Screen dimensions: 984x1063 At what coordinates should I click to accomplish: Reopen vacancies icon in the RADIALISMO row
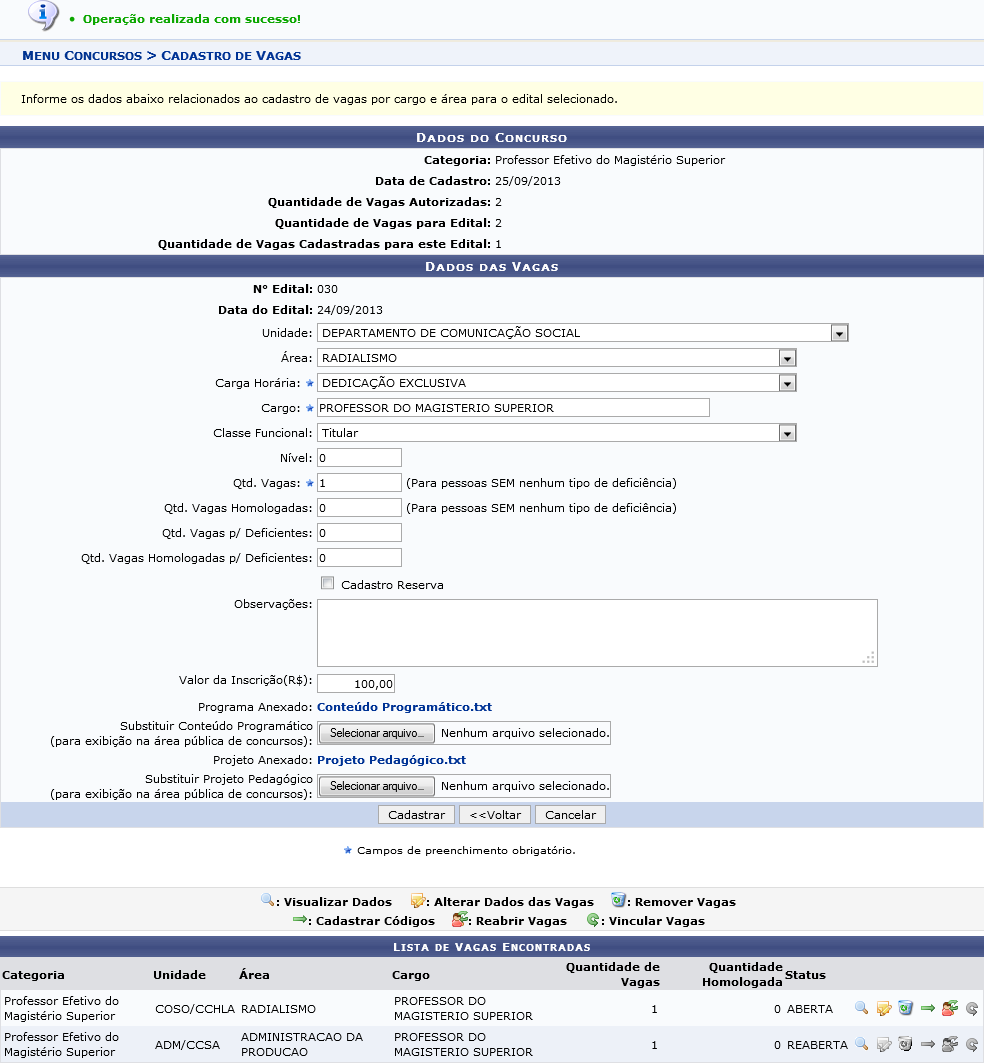(949, 1008)
